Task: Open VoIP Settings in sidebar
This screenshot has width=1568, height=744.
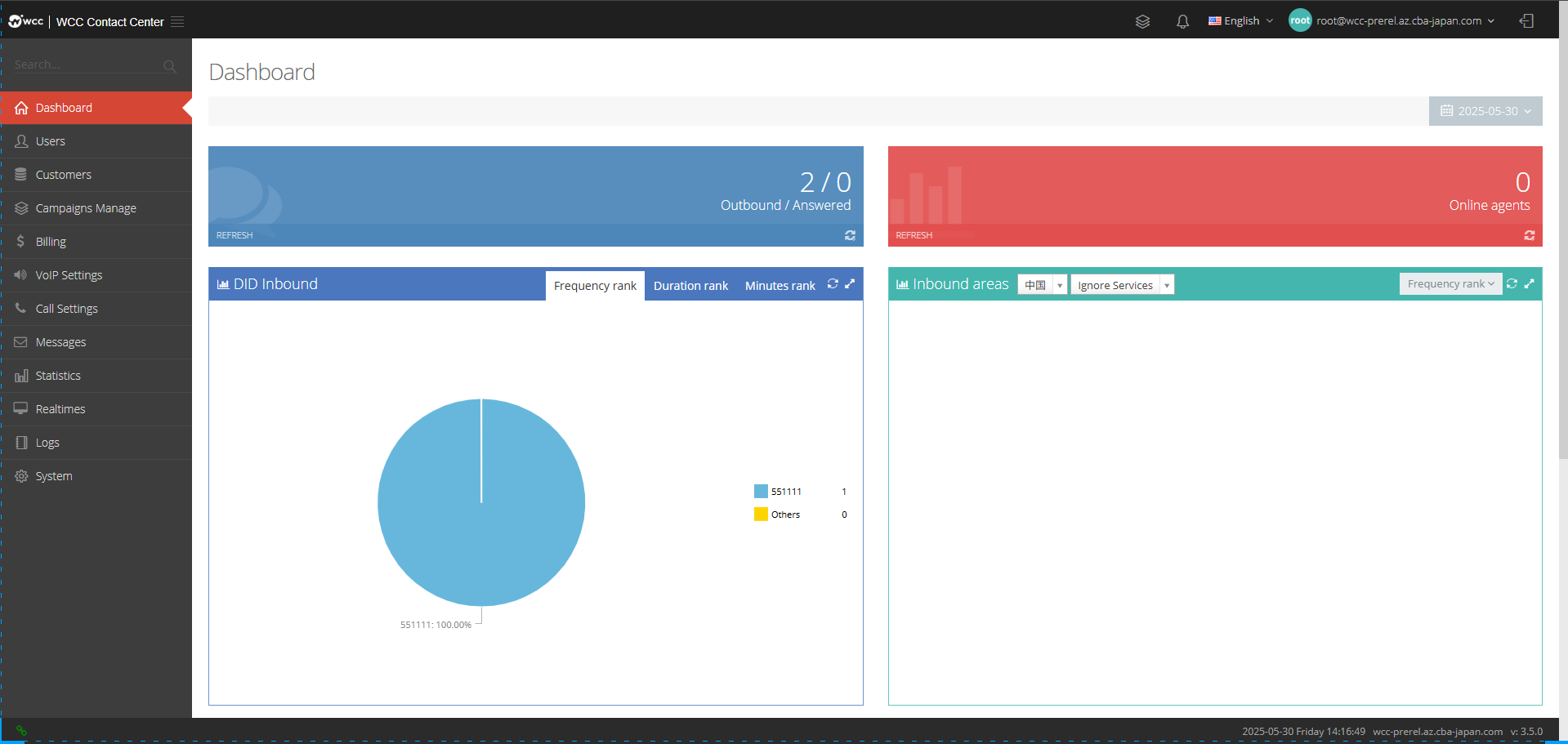Action: [x=96, y=275]
